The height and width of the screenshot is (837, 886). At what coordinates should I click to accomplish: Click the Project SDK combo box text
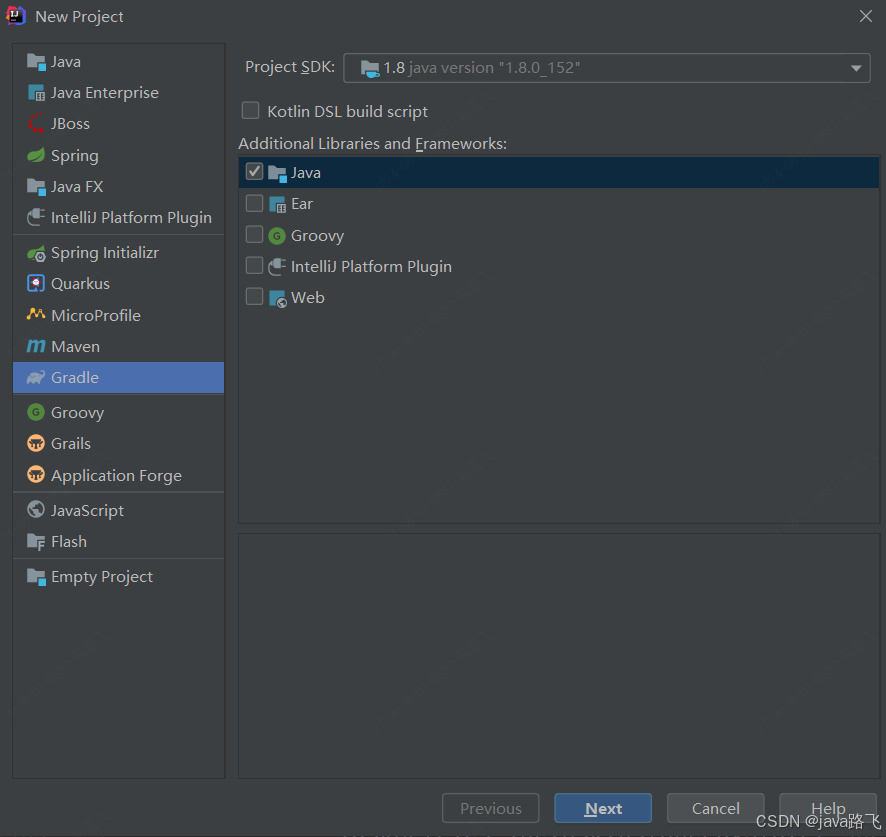point(481,68)
